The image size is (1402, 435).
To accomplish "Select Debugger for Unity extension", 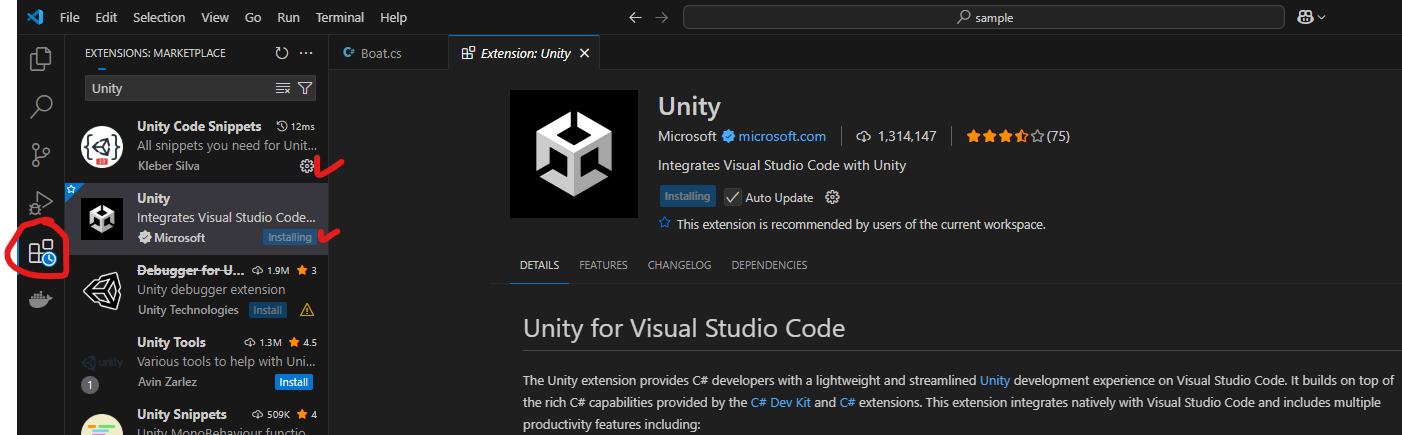I will pos(197,291).
